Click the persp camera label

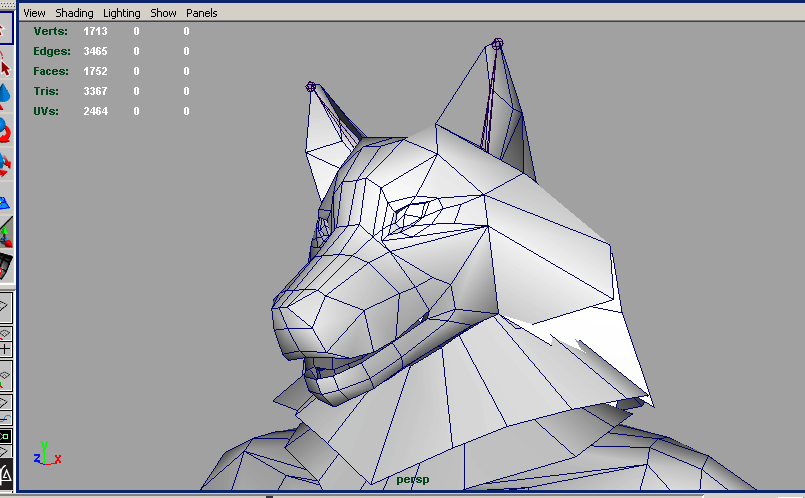412,480
